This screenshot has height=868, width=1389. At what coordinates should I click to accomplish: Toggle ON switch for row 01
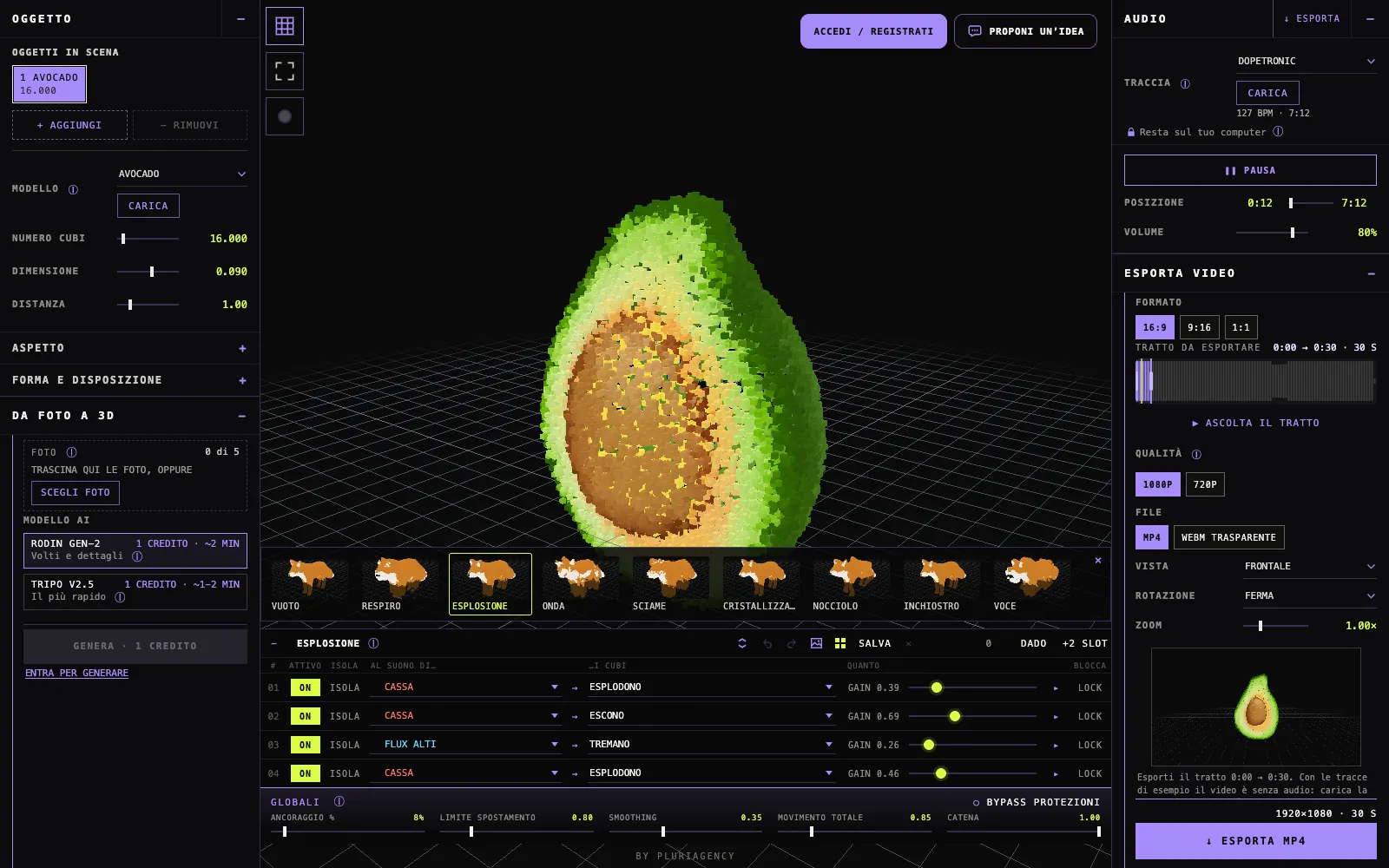[305, 687]
